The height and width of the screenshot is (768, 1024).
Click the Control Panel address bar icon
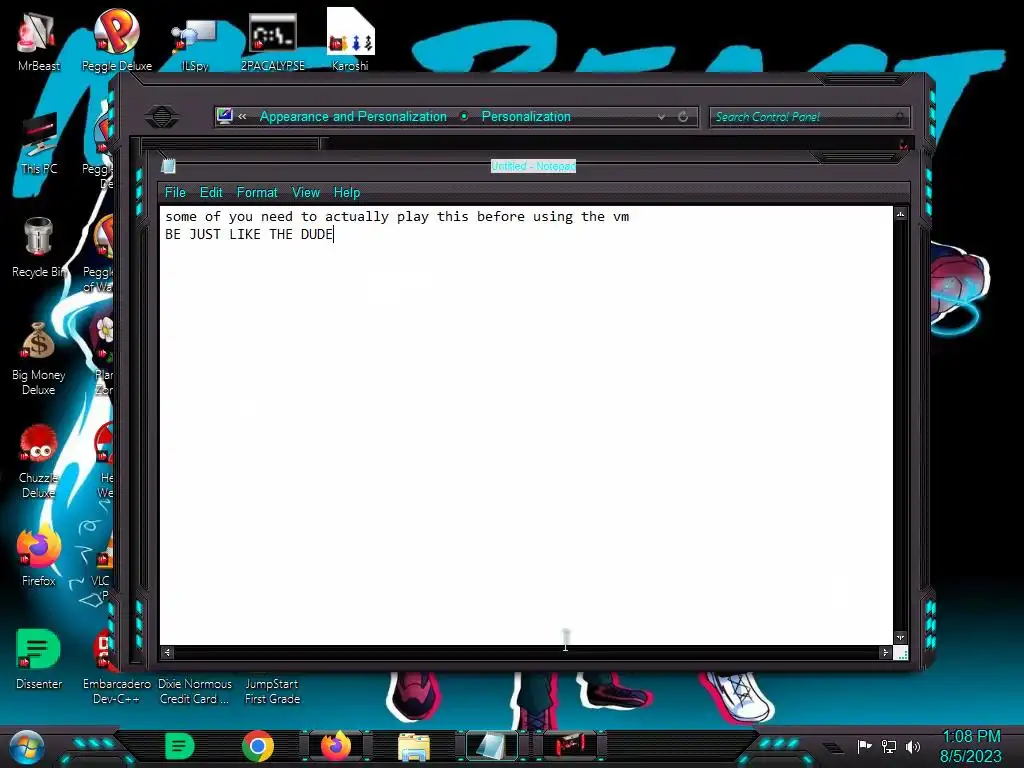click(225, 116)
